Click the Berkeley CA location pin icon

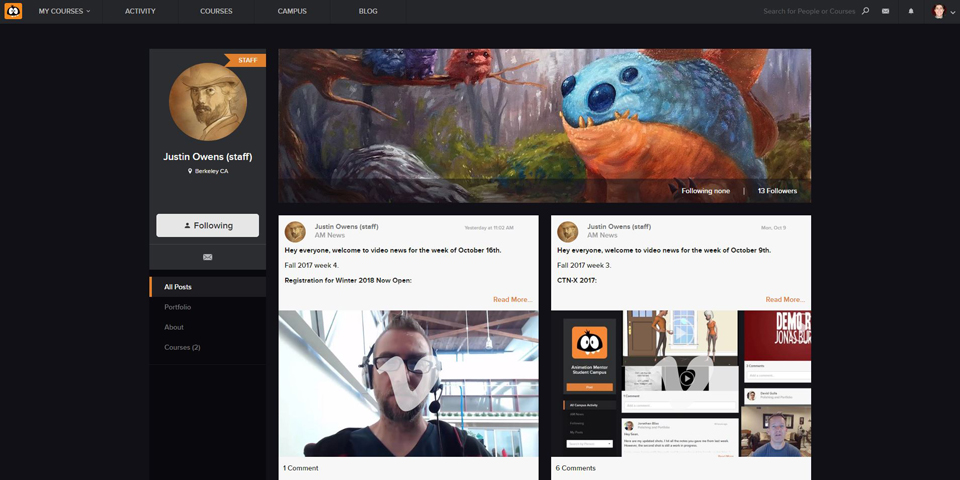click(190, 171)
